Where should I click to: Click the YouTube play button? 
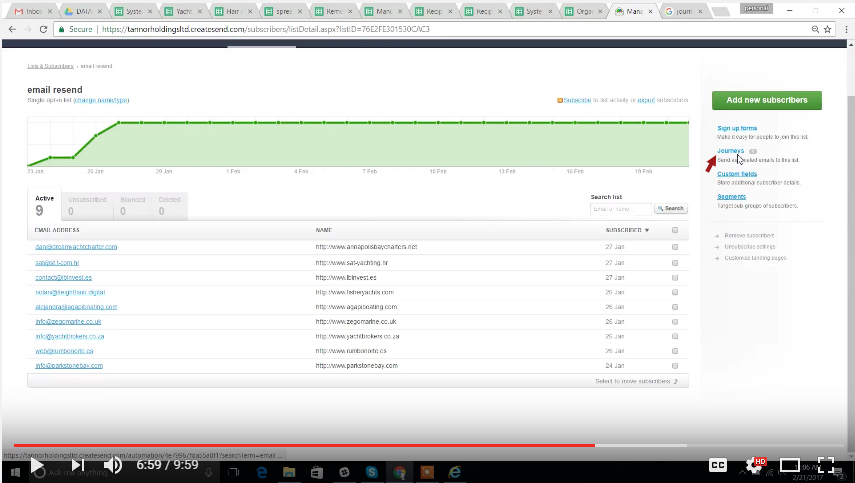36,465
